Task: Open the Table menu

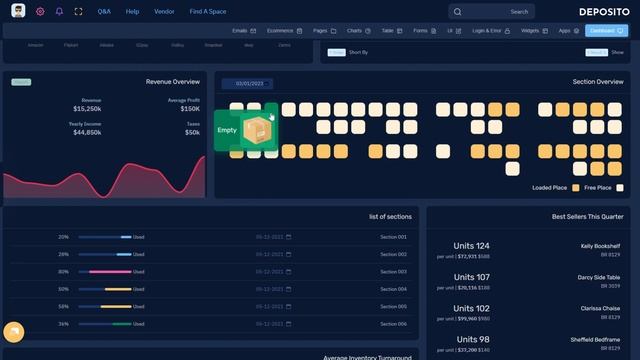Action: [391, 31]
